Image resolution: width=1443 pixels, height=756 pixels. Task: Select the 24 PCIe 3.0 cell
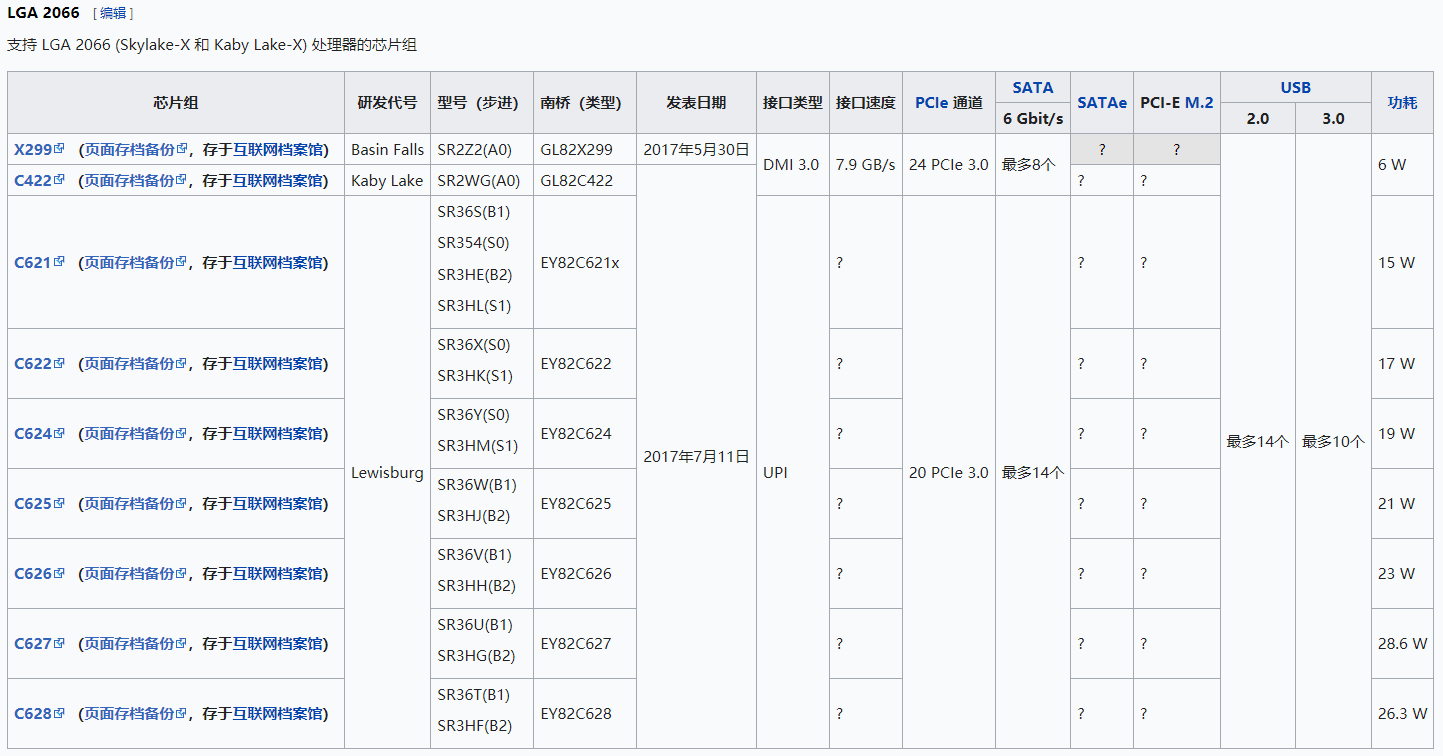(x=948, y=164)
